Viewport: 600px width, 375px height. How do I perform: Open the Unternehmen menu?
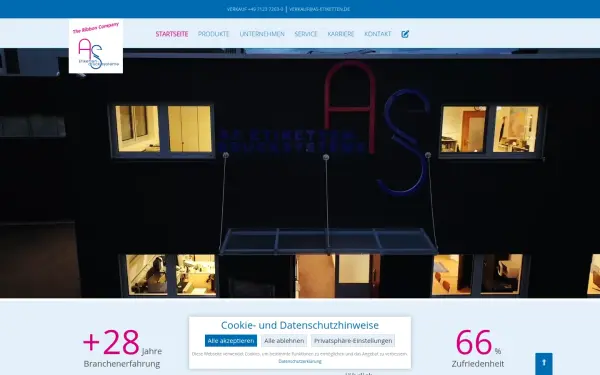pos(262,34)
